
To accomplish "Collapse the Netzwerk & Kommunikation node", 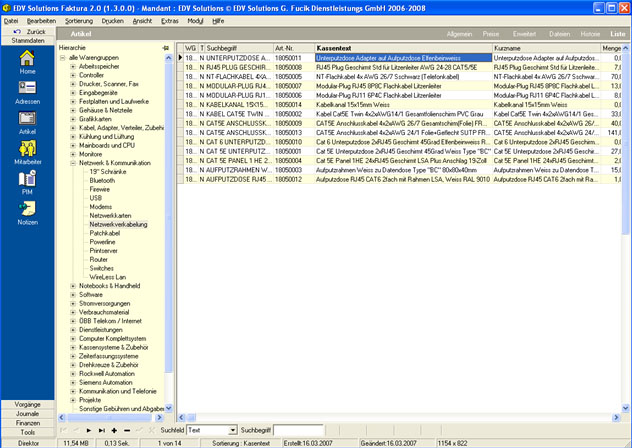I will pyautogui.click(x=73, y=162).
